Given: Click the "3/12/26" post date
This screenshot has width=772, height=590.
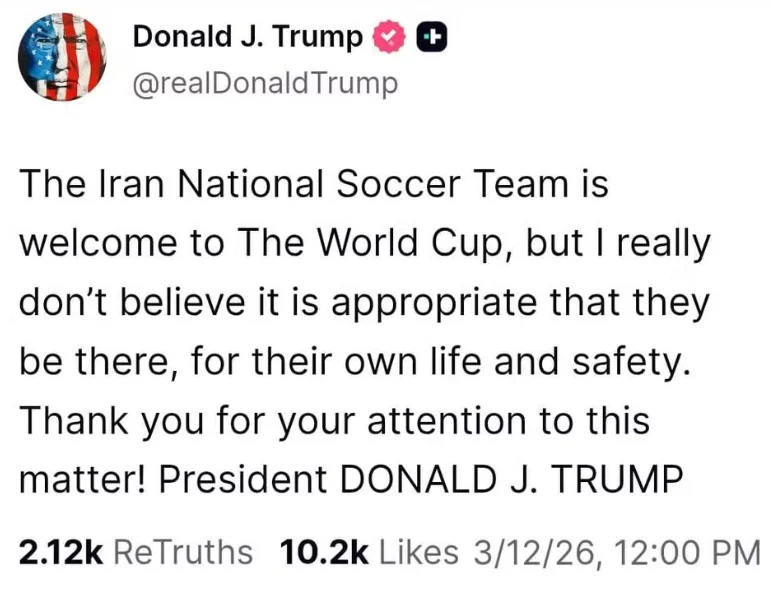Looking at the screenshot, I should pyautogui.click(x=524, y=551).
